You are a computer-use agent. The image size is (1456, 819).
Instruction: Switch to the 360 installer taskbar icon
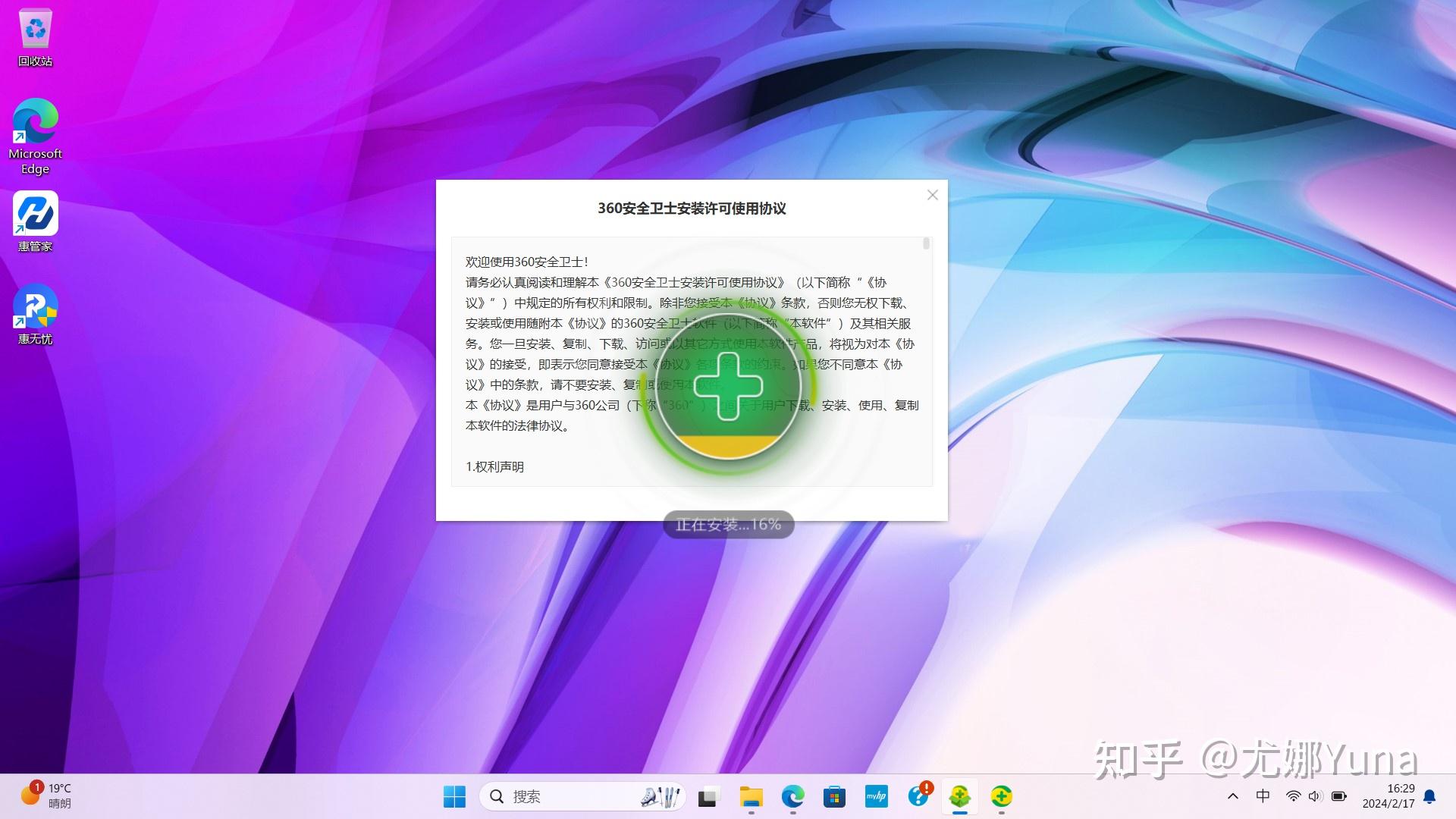point(960,796)
